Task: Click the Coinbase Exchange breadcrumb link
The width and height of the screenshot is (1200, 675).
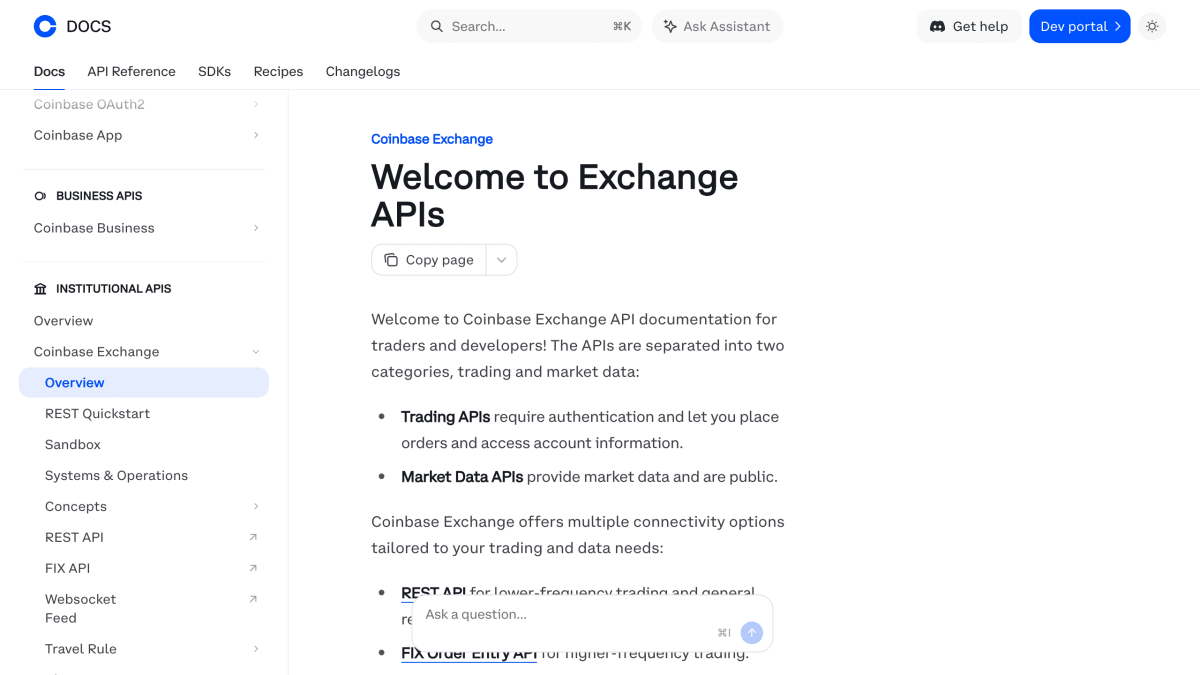Action: (432, 139)
